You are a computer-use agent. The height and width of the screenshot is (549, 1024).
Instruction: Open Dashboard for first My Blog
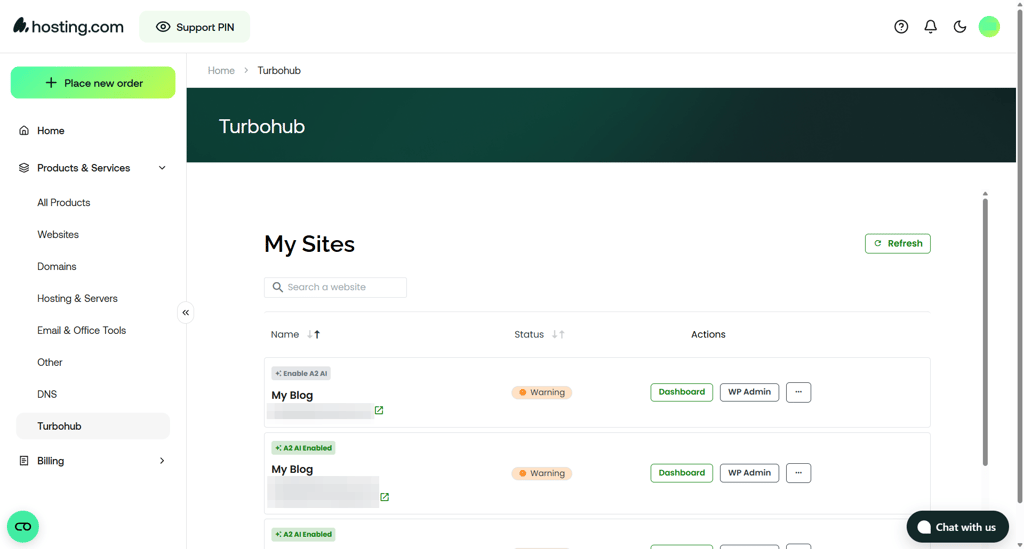(x=681, y=392)
